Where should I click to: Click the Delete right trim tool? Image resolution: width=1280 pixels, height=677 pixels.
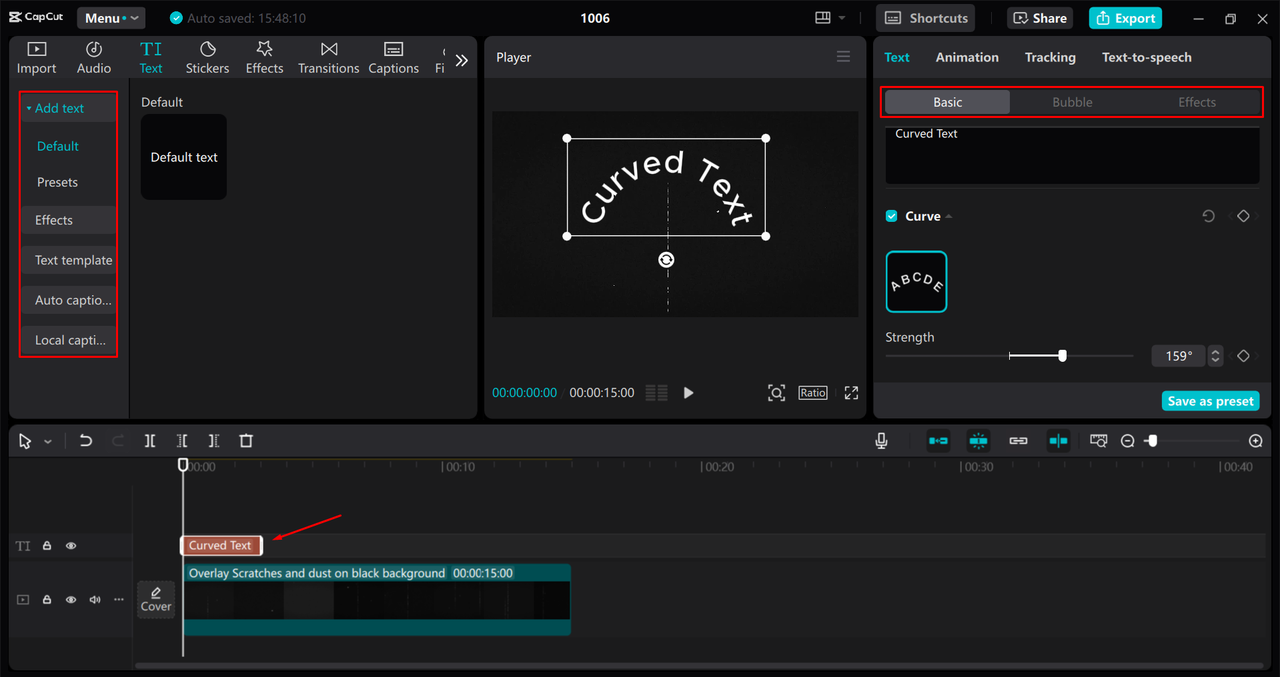[x=214, y=441]
